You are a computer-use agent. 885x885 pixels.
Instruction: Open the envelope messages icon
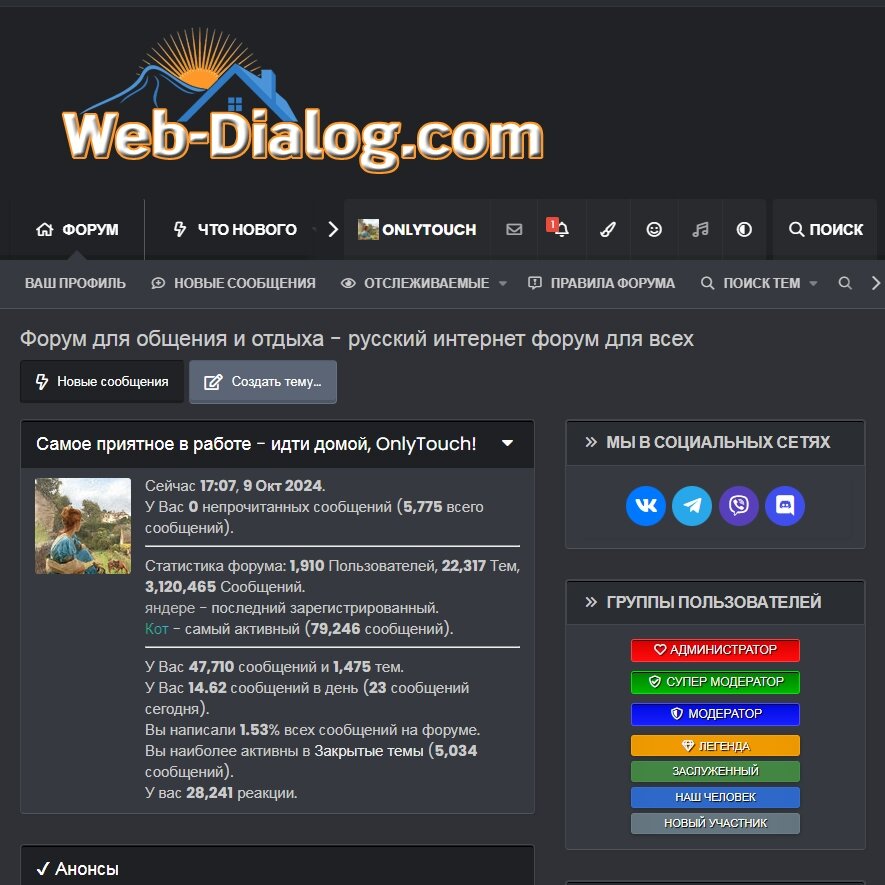(x=514, y=229)
